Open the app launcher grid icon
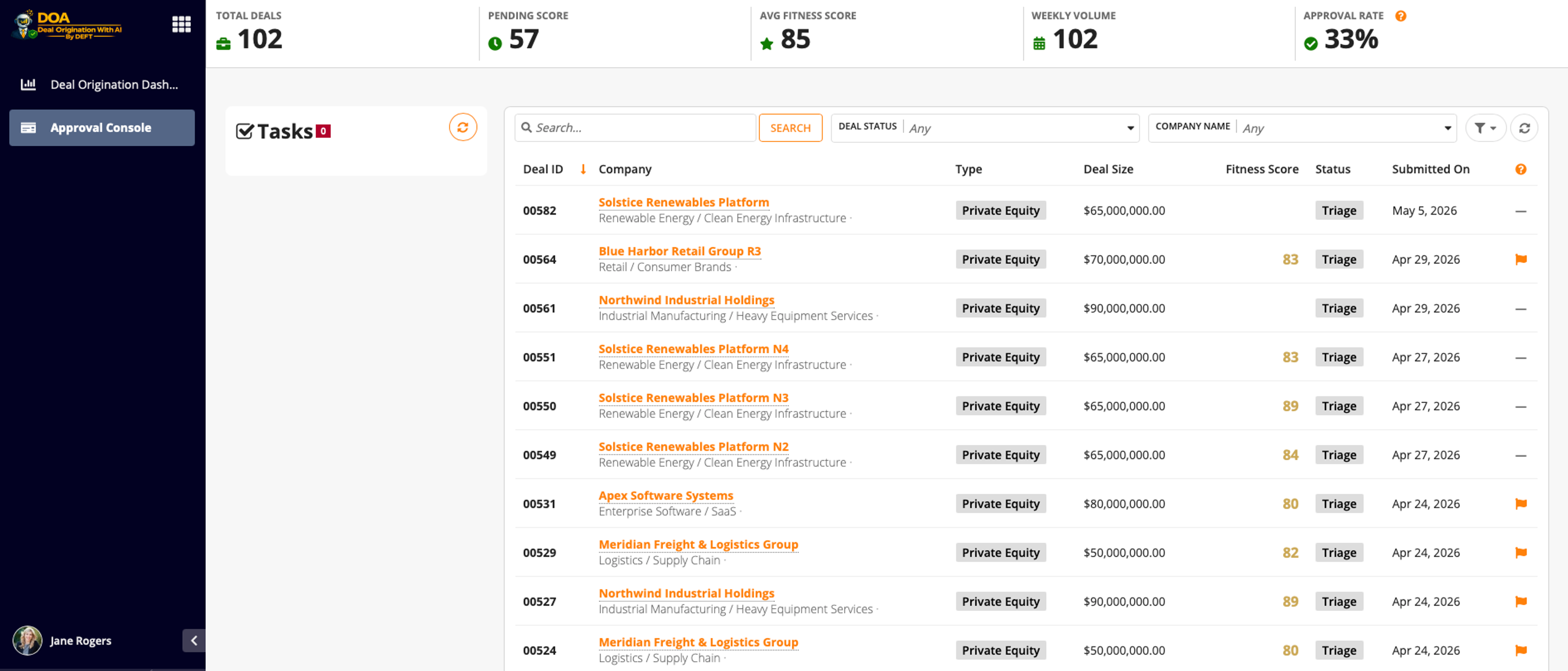 [181, 25]
